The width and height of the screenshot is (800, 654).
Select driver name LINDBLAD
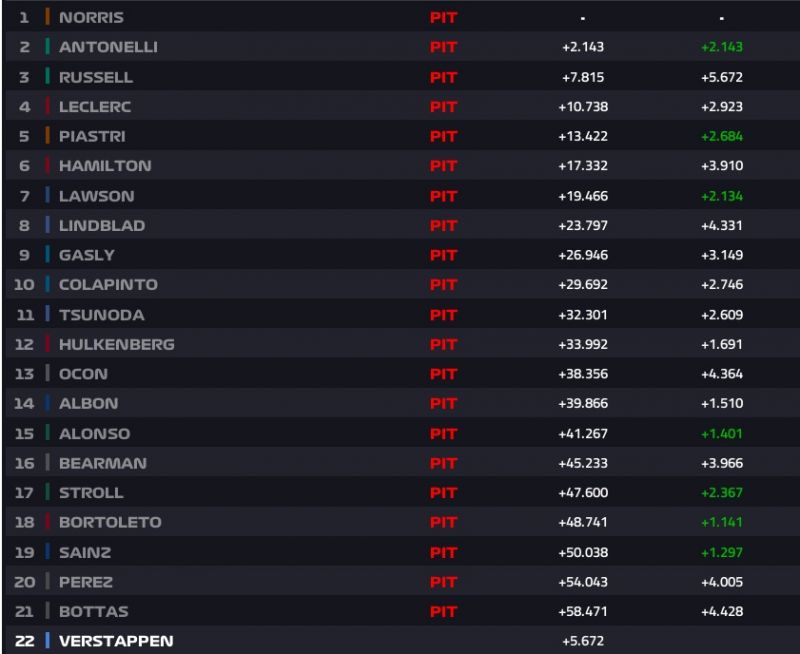pos(102,225)
